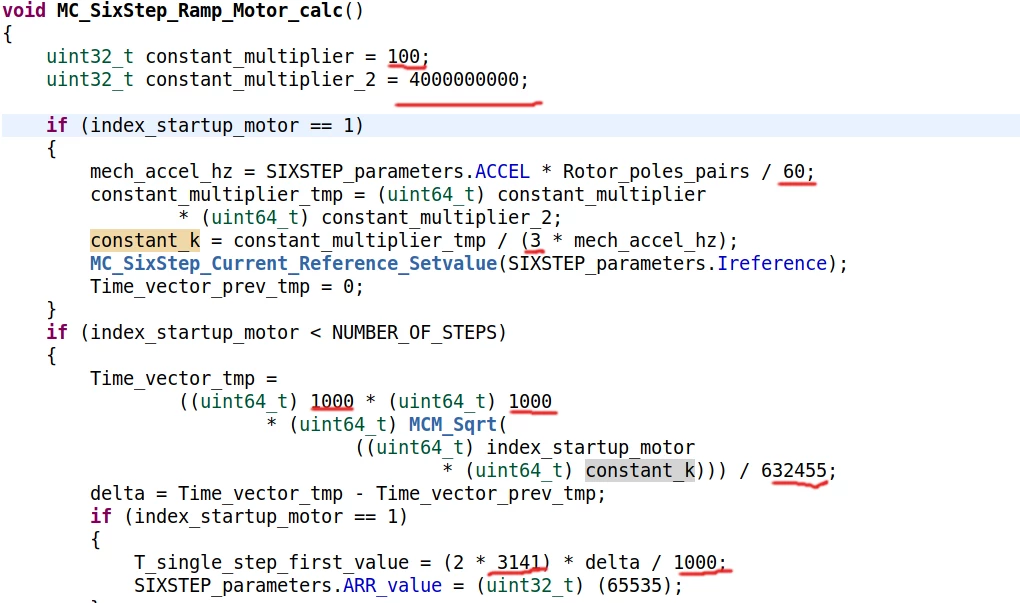Click the NUMBER_OF_STEPS macro

point(414,332)
